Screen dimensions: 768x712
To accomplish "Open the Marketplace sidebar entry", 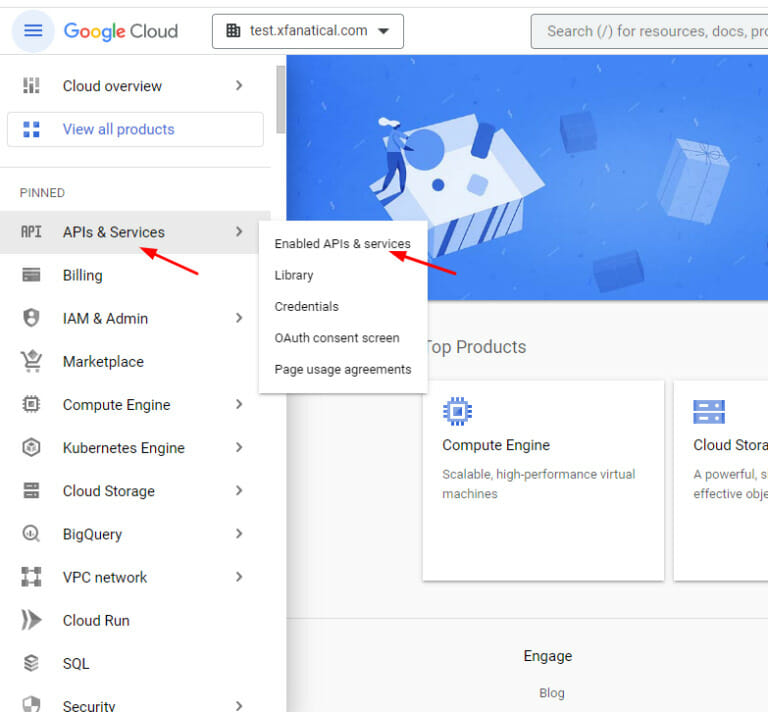I will click(x=135, y=361).
